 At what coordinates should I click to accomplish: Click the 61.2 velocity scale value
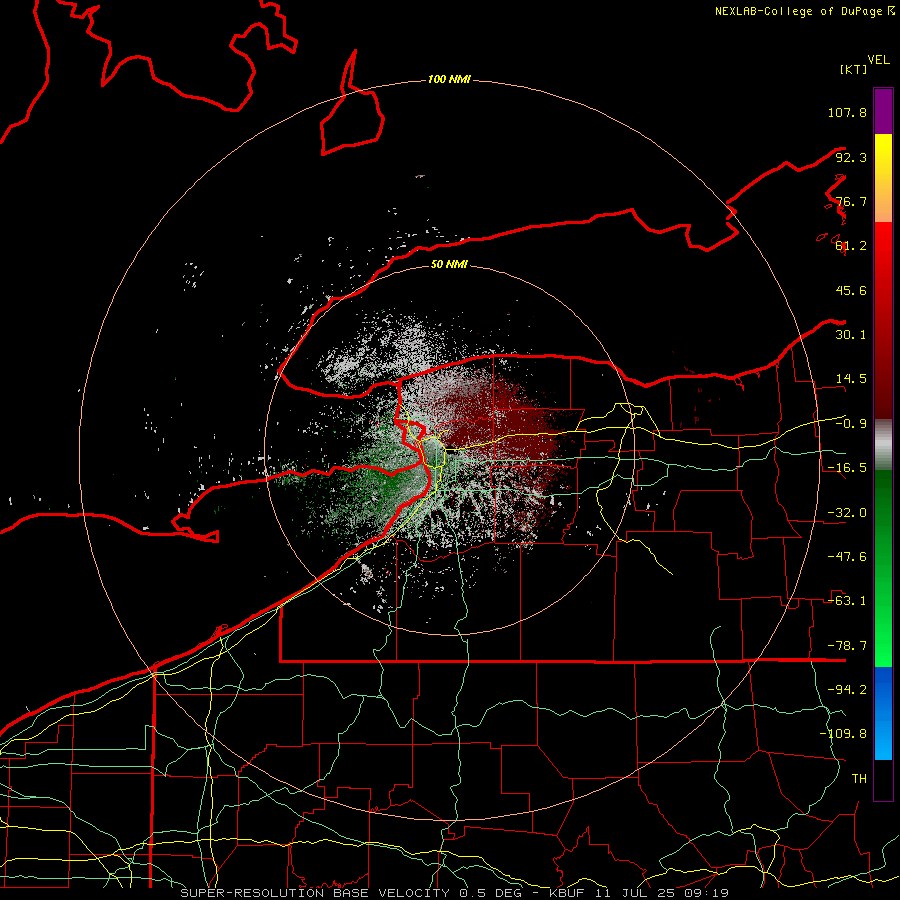[851, 246]
